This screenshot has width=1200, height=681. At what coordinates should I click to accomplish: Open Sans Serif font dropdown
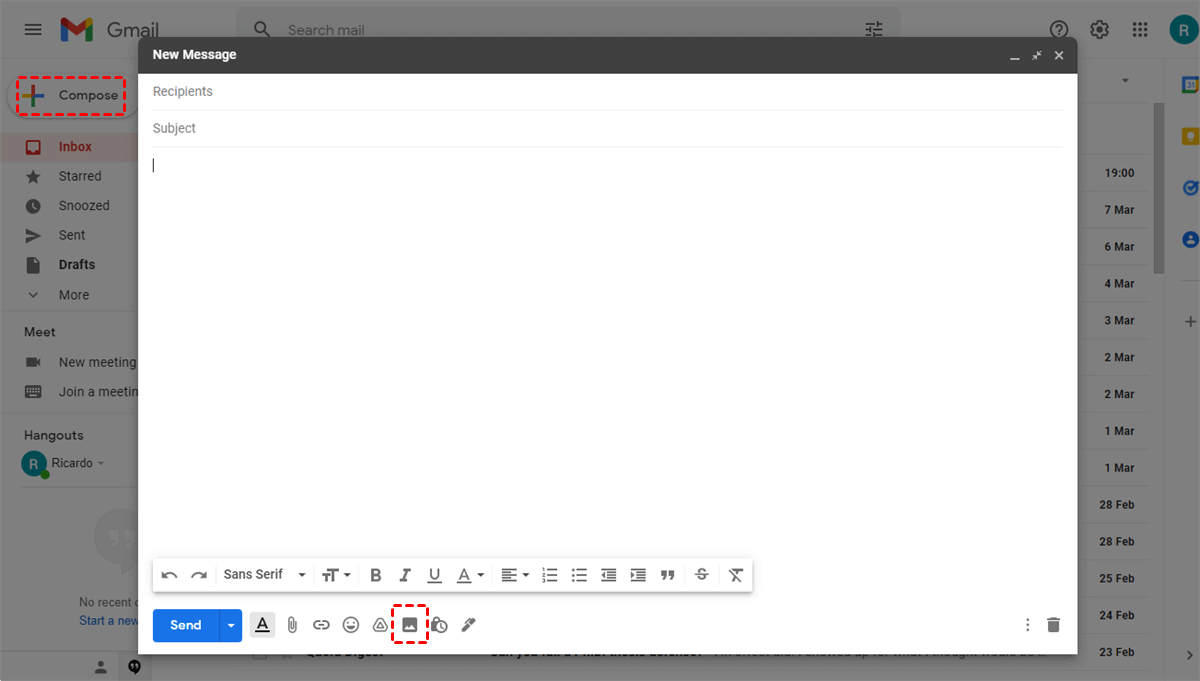pos(264,575)
